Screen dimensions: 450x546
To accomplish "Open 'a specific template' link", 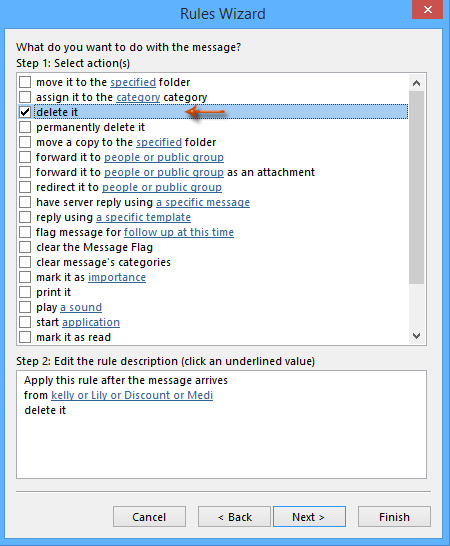I will [143, 217].
